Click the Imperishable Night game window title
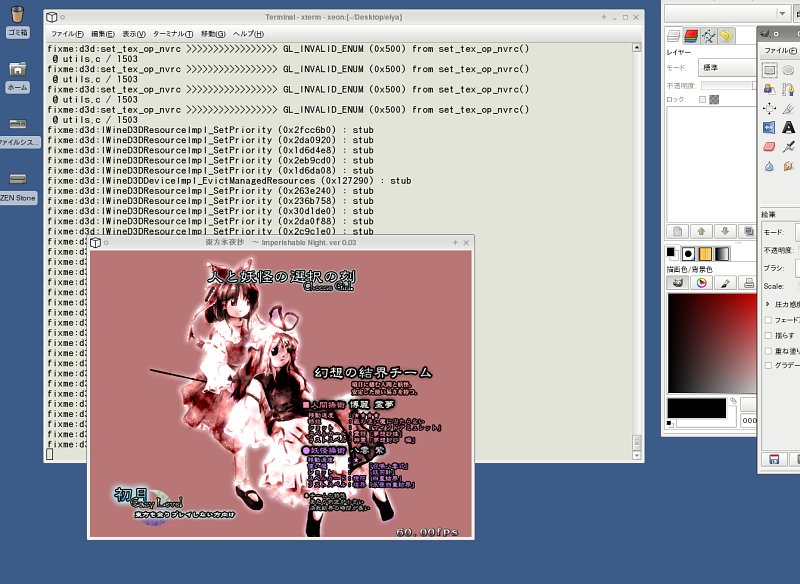Viewport: 800px width, 584px height. [281, 243]
